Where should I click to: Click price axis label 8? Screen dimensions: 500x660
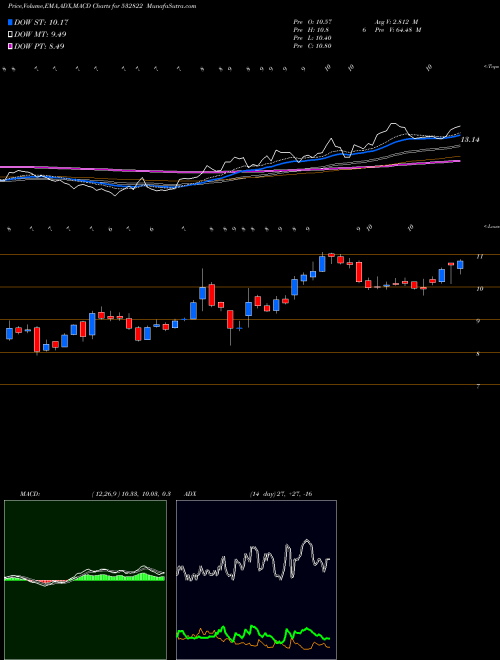(479, 354)
